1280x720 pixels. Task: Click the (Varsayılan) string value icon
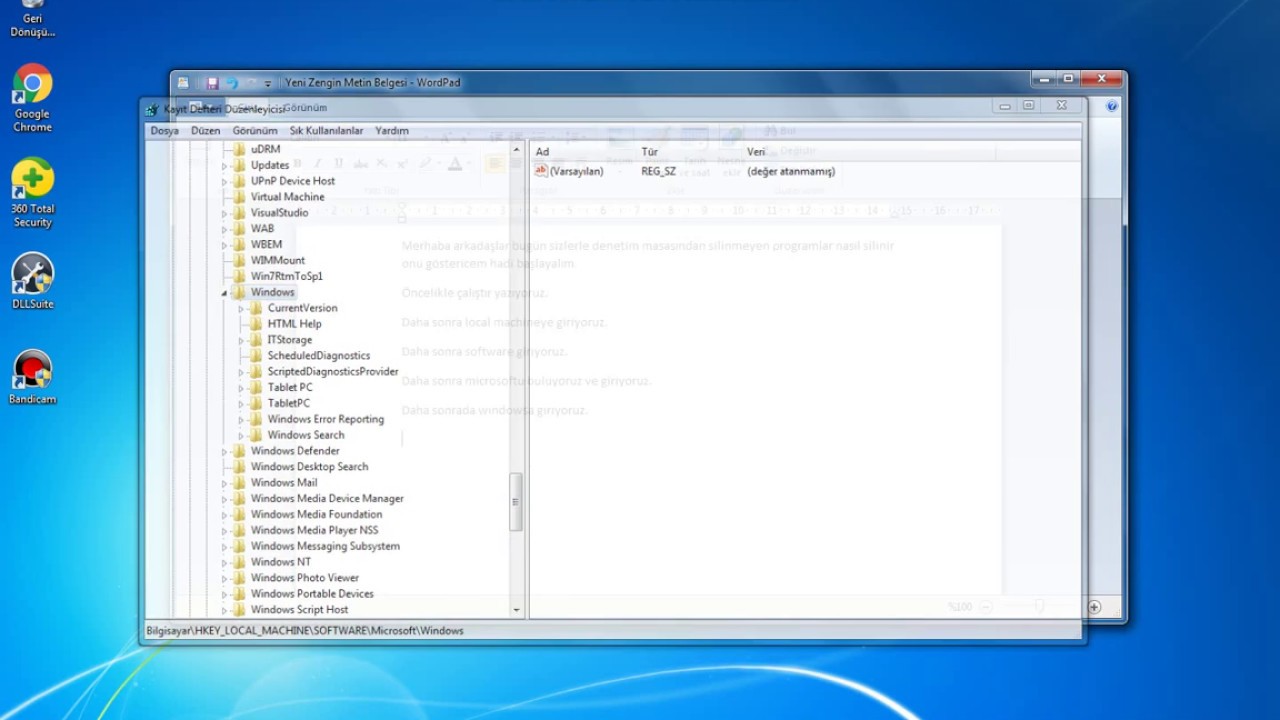[x=541, y=171]
